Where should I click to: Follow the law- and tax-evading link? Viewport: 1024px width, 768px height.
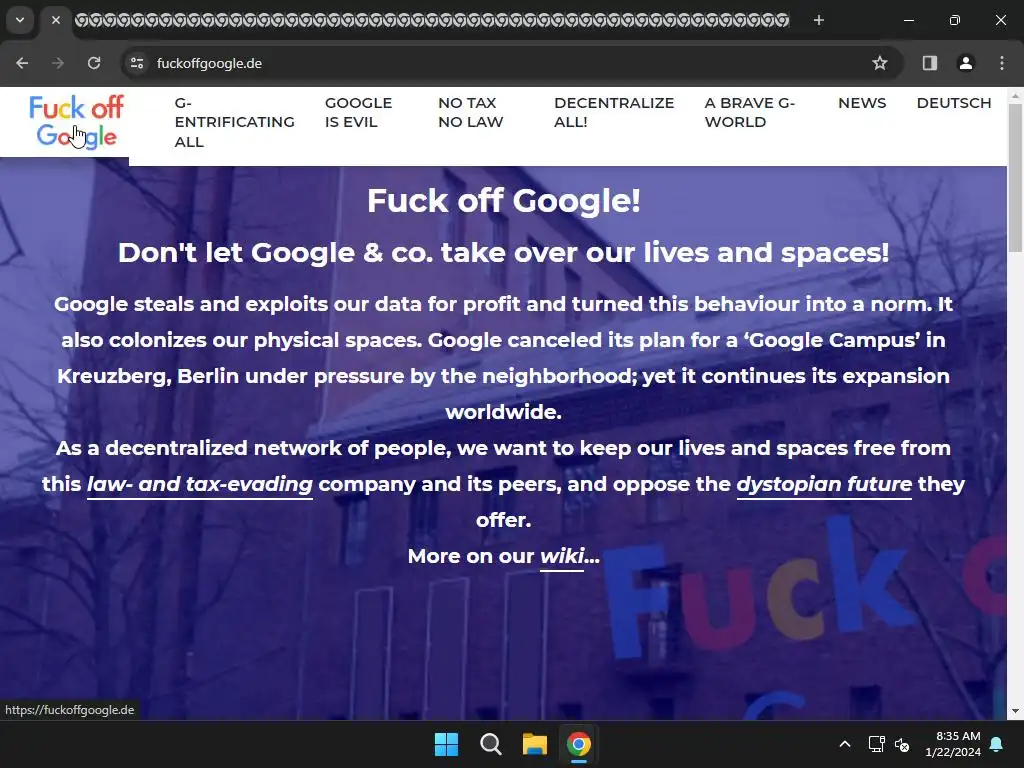coord(200,485)
